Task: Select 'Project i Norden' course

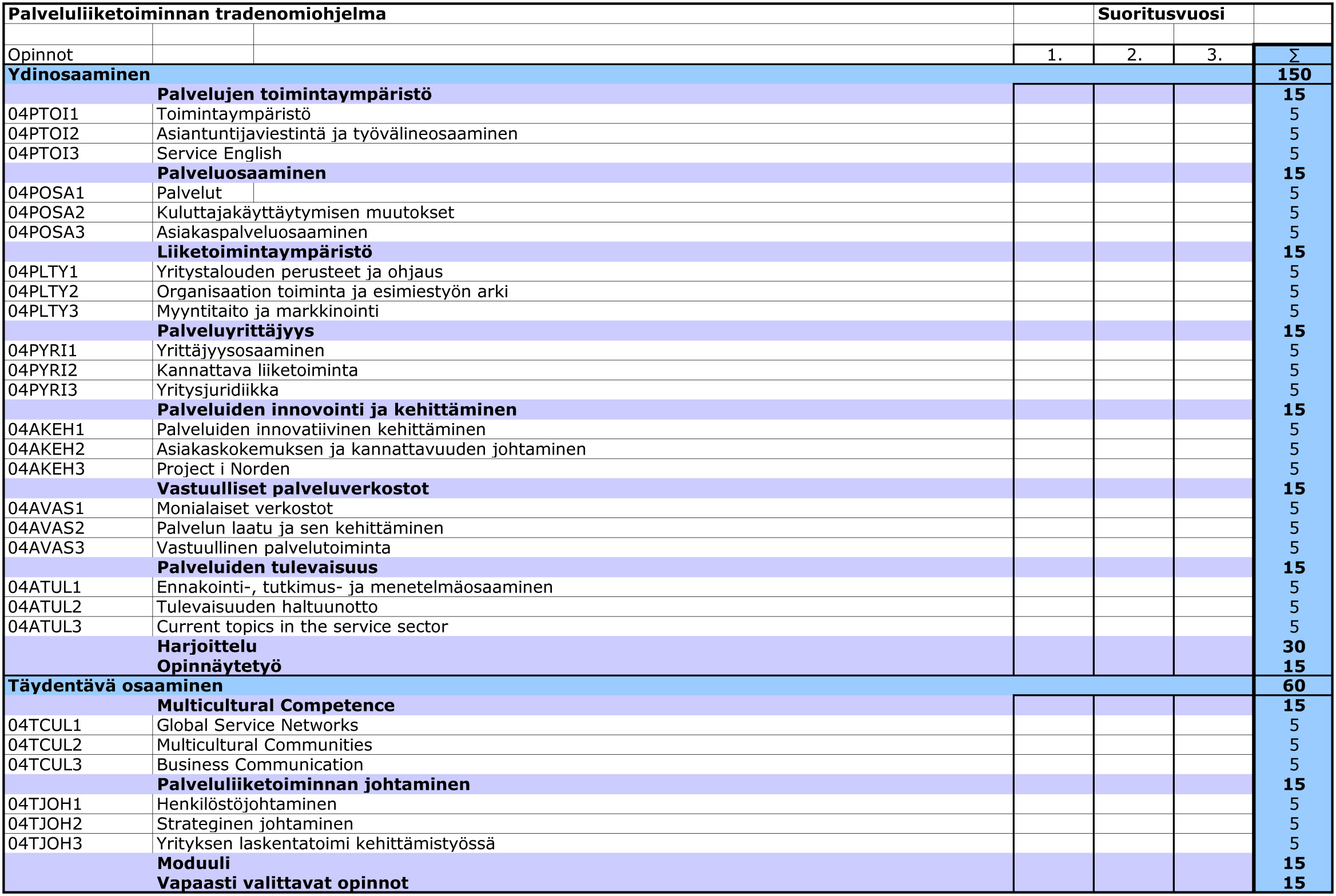Action: (223, 469)
